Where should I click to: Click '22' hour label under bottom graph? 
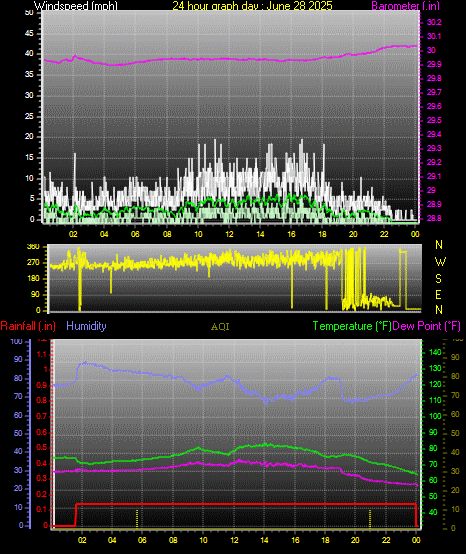pos(386,540)
